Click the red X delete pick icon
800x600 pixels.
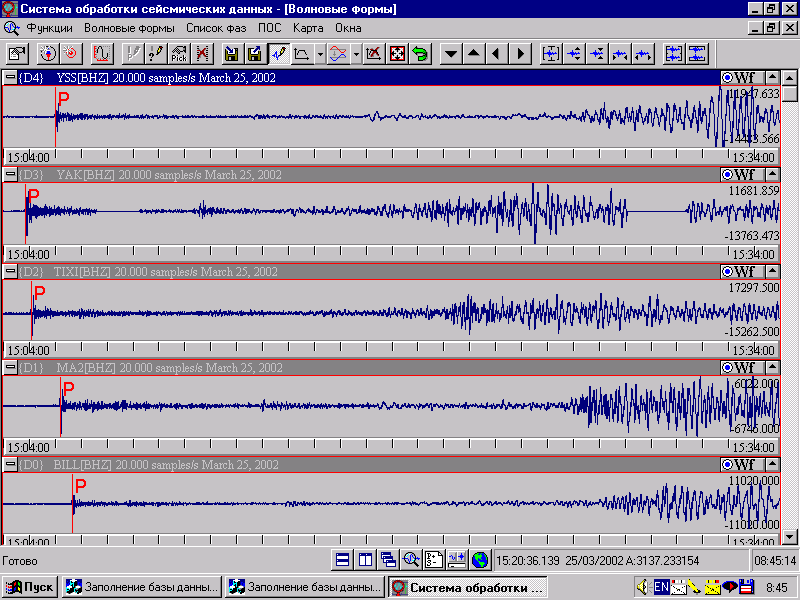203,53
